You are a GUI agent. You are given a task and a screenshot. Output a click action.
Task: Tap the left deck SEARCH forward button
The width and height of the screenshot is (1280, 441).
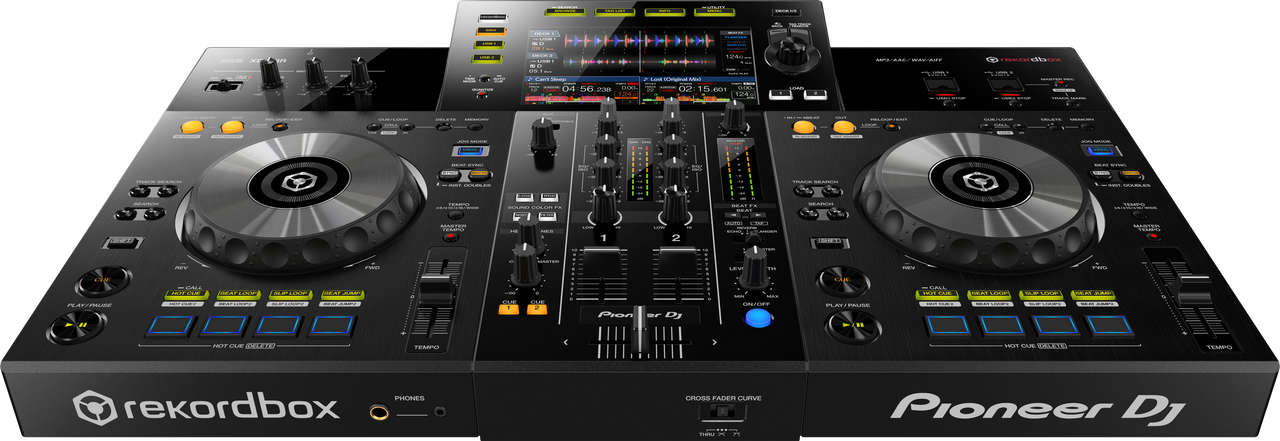pyautogui.click(x=155, y=213)
